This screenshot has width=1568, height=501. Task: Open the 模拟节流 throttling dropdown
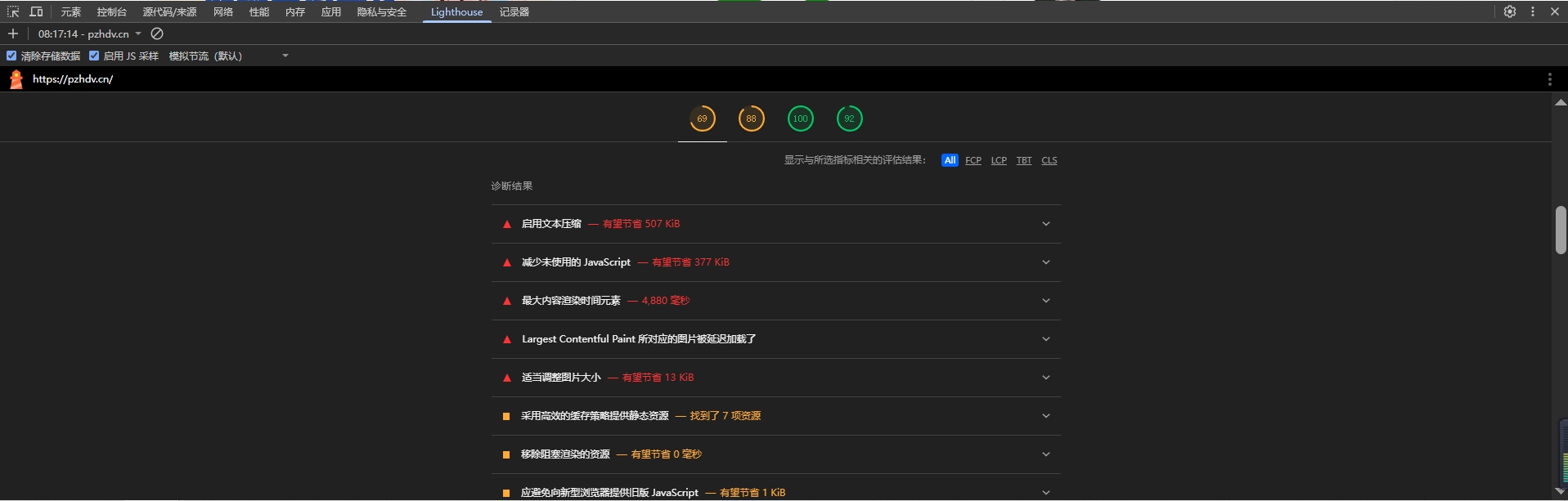tap(229, 56)
